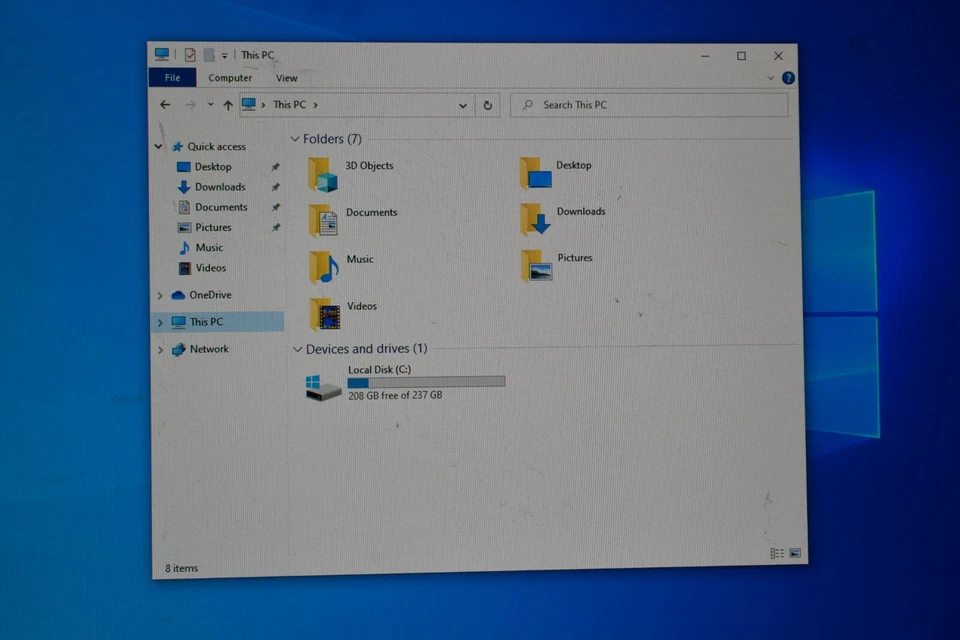Click the Local Disk (C:) usage bar

426,382
